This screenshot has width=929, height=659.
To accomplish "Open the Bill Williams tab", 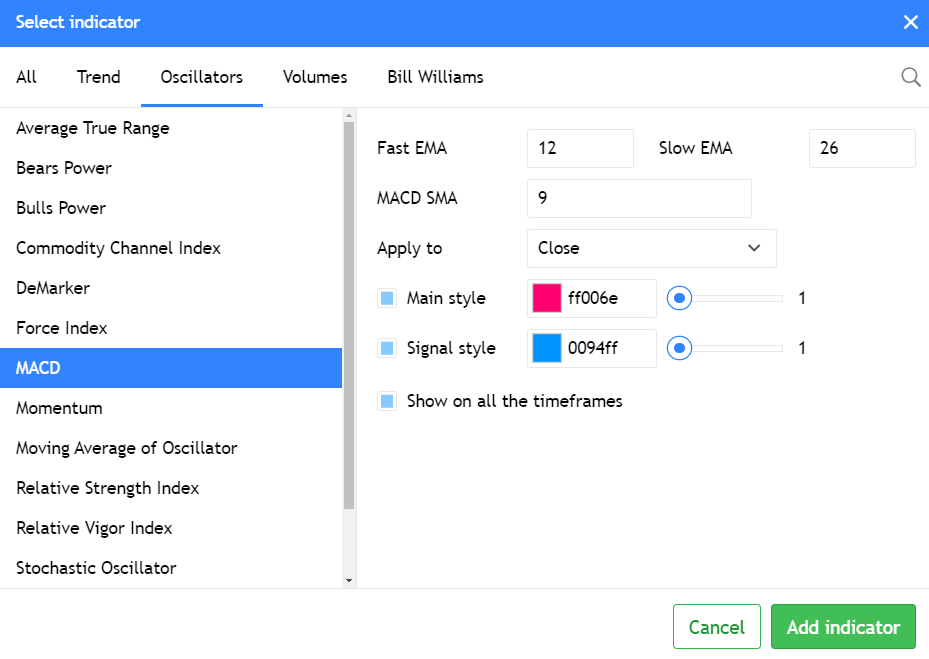I will (x=435, y=77).
